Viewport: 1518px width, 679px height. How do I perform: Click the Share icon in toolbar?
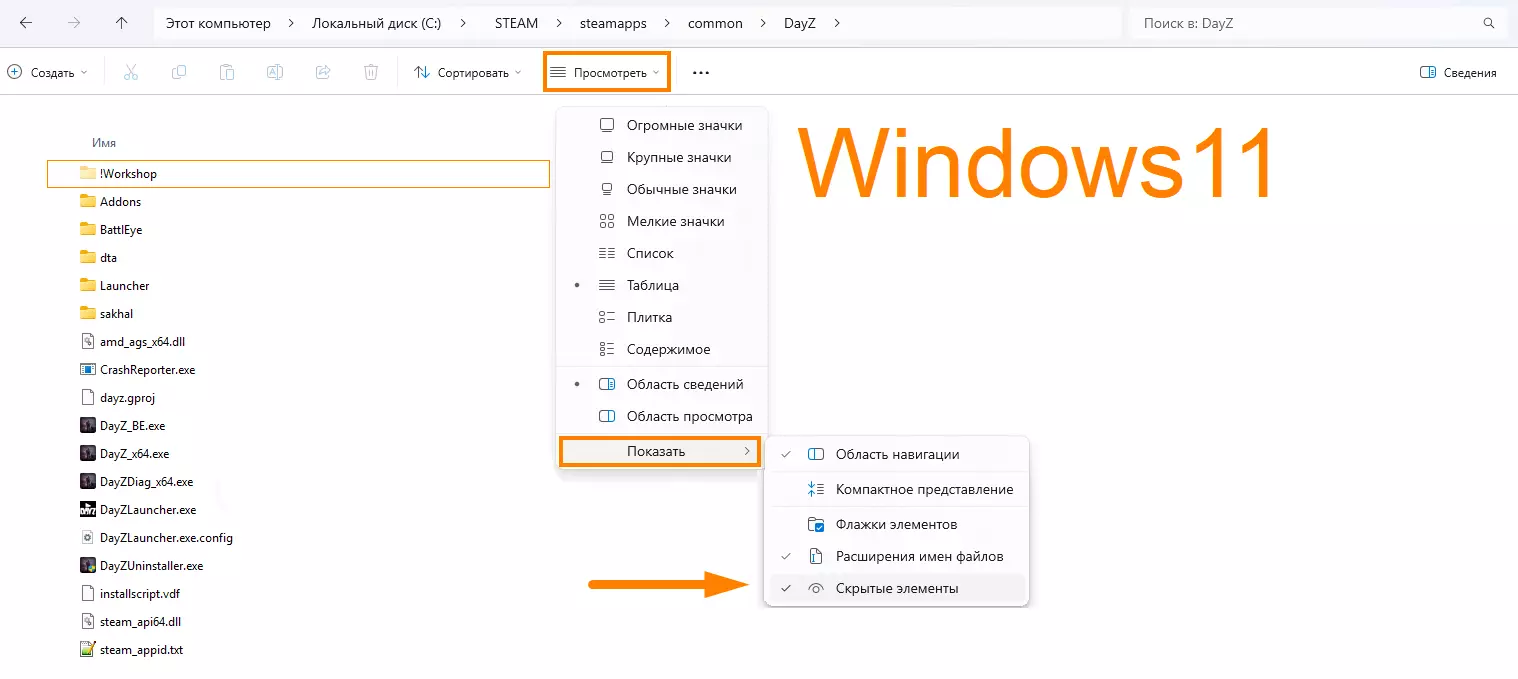[x=323, y=72]
